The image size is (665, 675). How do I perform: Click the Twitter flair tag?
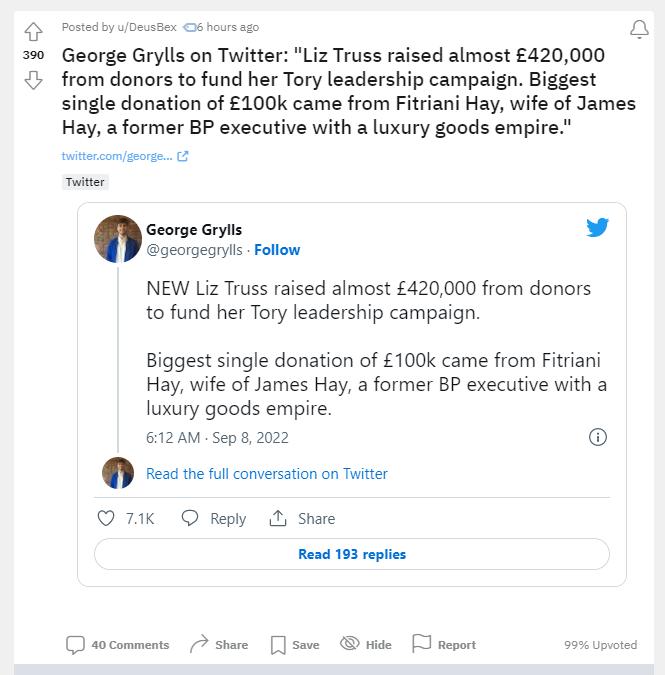click(x=85, y=182)
